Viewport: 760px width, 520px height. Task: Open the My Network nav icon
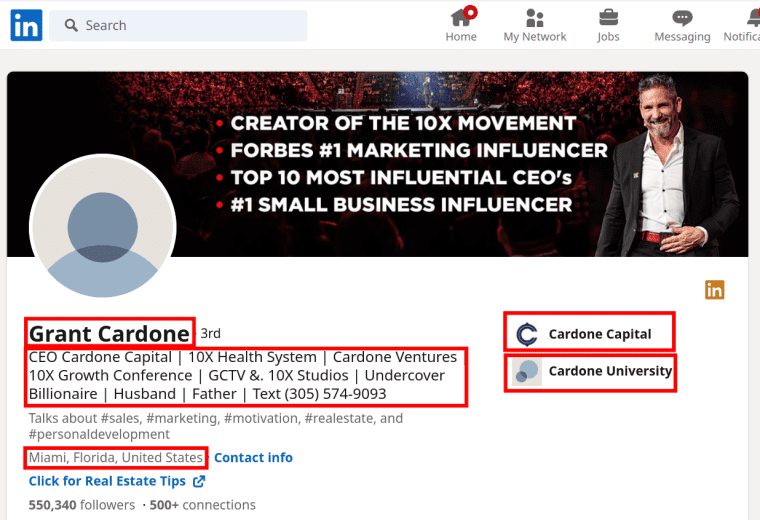pos(535,18)
